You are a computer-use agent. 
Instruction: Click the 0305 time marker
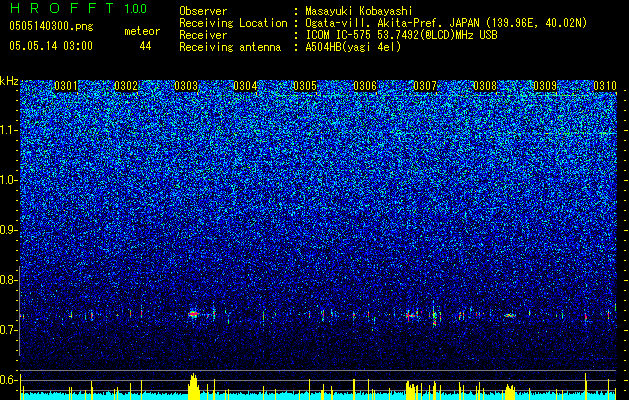(305, 86)
